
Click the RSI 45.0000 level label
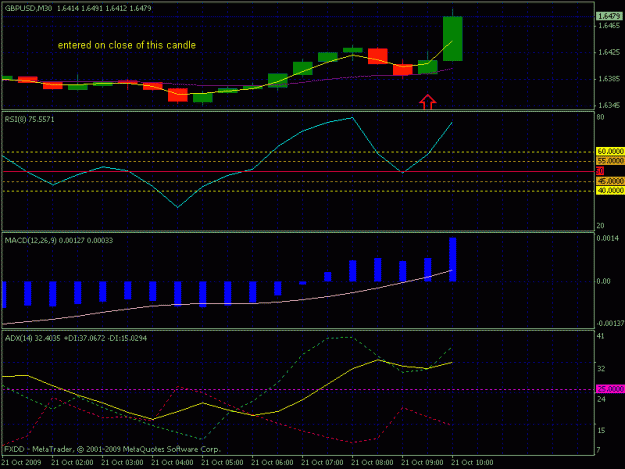coord(610,181)
